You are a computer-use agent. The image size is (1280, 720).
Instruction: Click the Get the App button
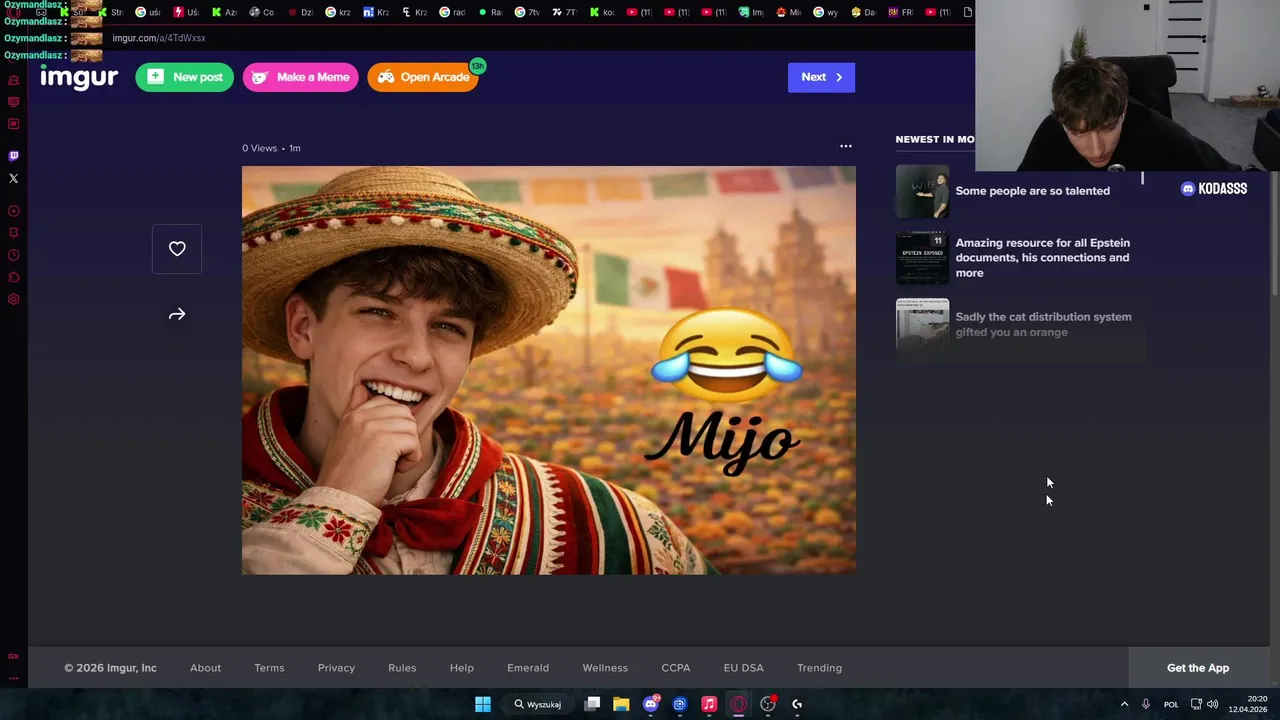(x=1198, y=668)
